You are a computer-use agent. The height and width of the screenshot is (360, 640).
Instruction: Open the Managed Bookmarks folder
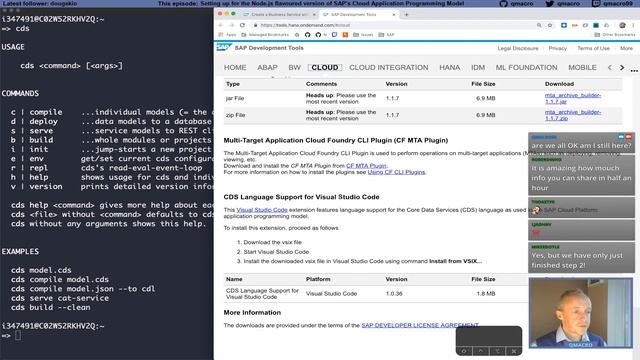[x=265, y=35]
